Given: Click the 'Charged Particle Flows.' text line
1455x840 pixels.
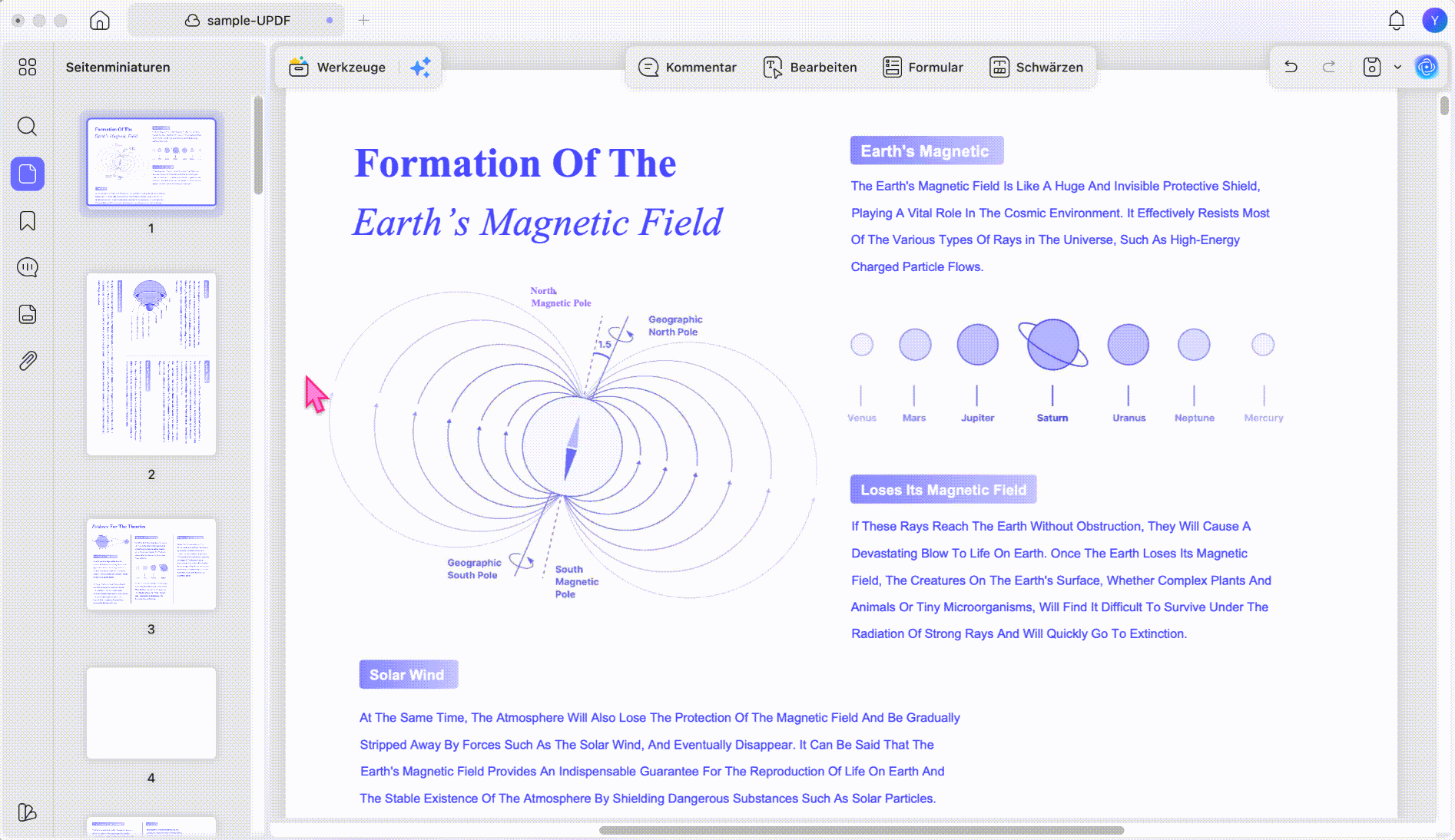Looking at the screenshot, I should point(917,267).
